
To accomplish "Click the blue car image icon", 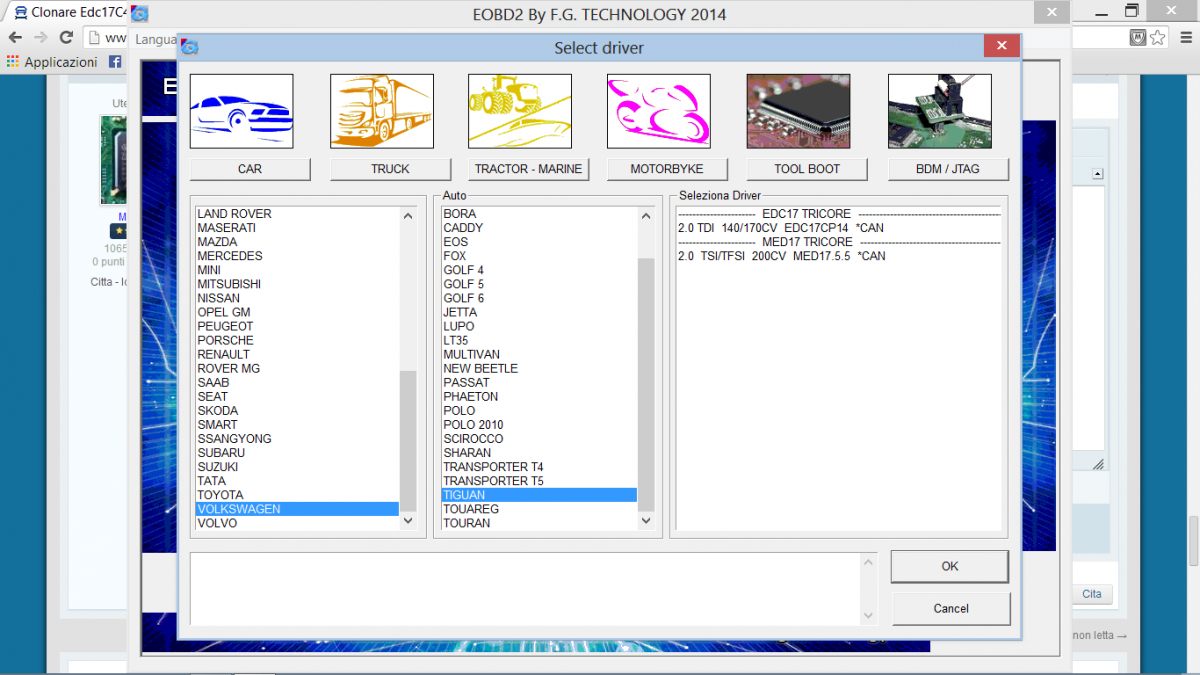I will click(x=241, y=112).
